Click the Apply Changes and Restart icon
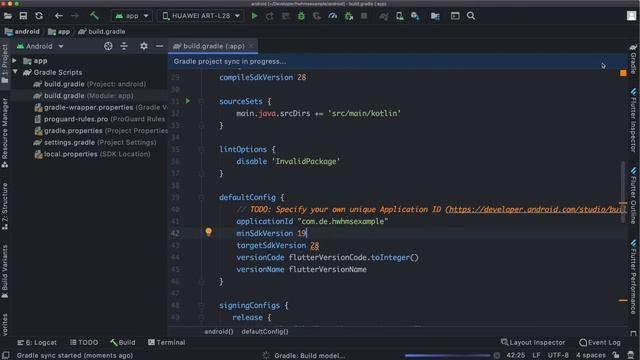 tap(270, 16)
